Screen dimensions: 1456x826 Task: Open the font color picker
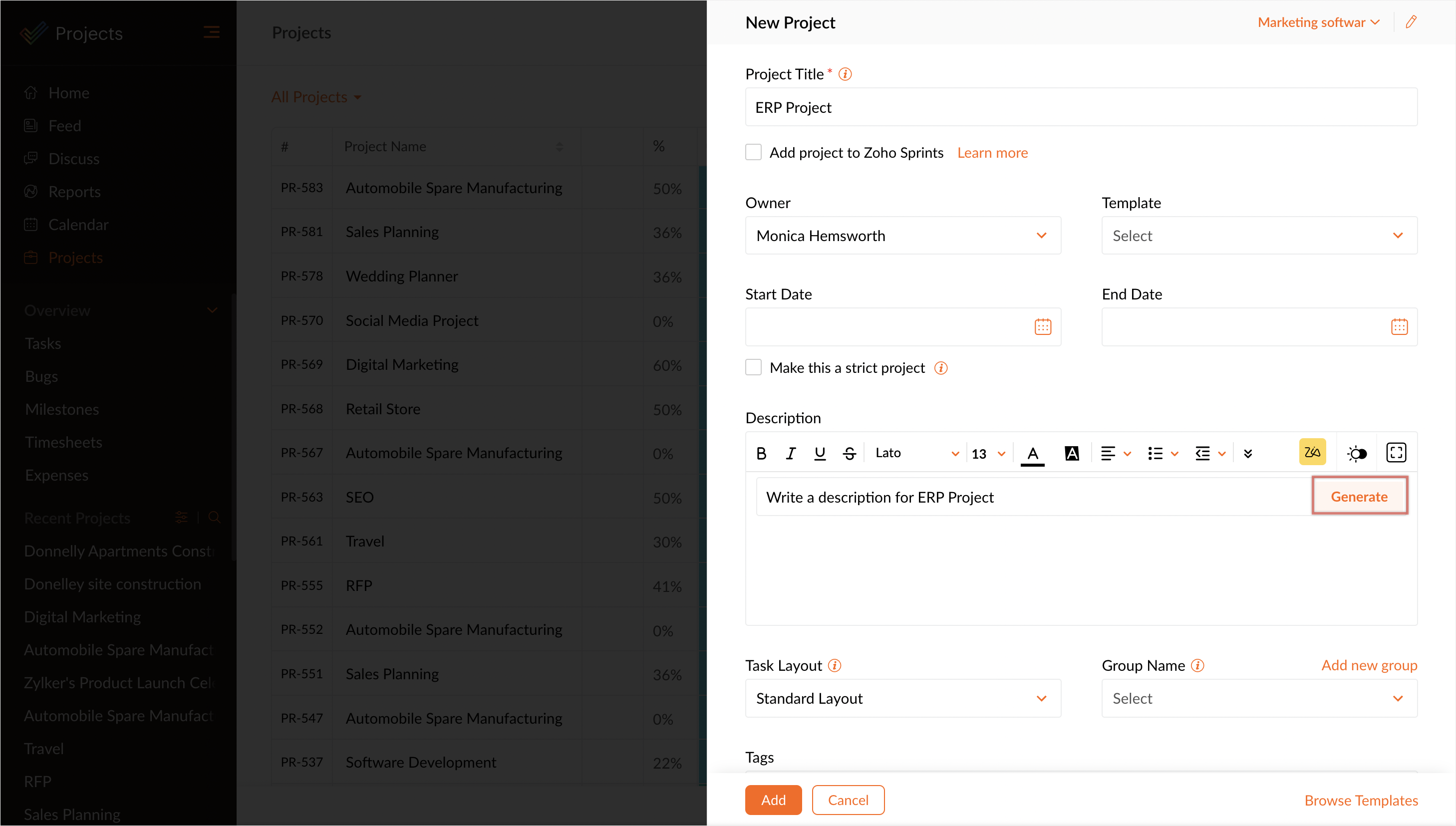pos(1032,453)
